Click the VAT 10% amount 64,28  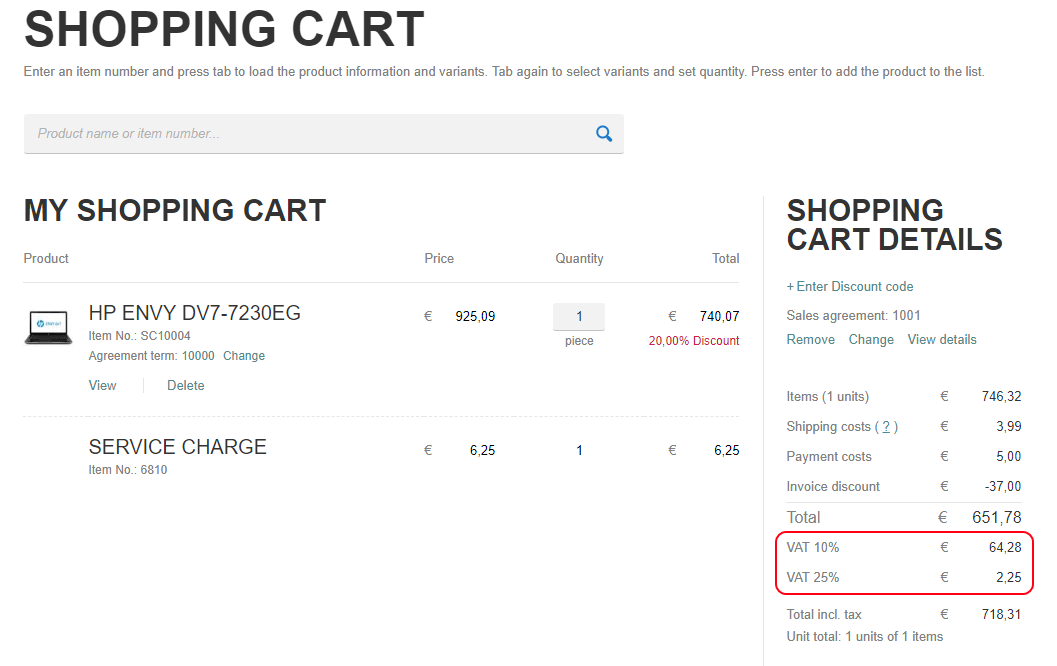pos(1005,547)
